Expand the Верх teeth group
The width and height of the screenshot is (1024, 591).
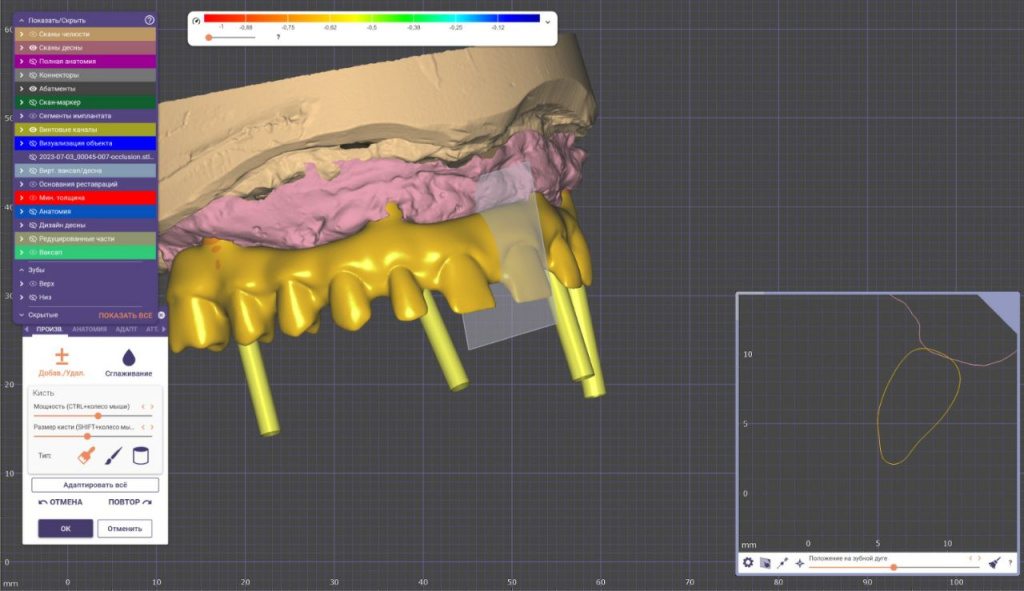pos(22,284)
